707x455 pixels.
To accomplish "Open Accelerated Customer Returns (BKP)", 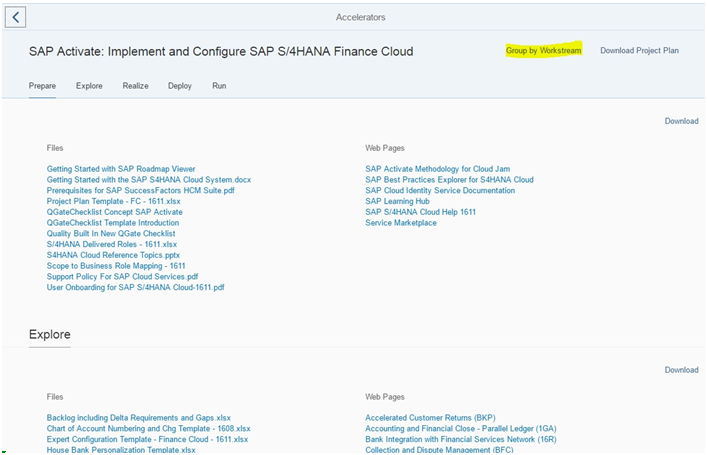I will tap(430, 418).
